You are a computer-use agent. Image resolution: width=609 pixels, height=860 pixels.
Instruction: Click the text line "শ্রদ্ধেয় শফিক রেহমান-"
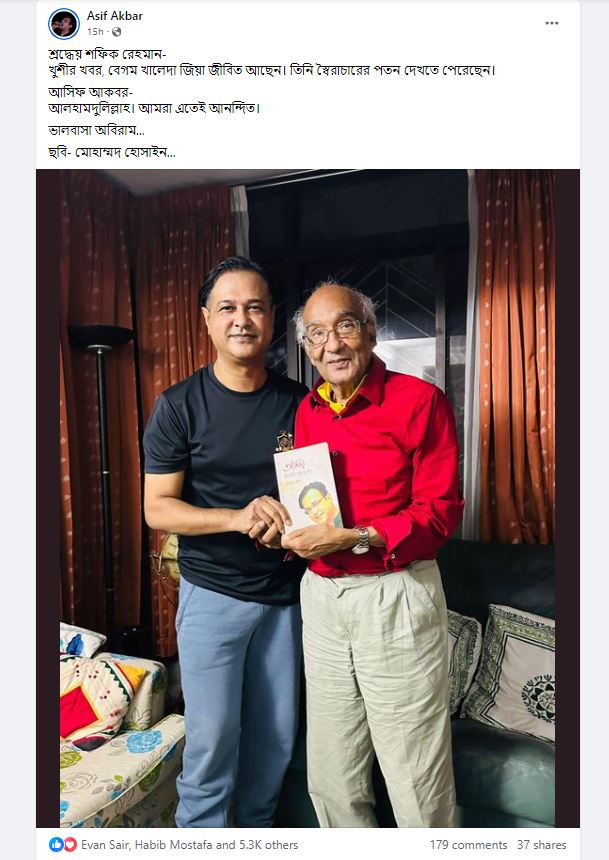[x=107, y=54]
